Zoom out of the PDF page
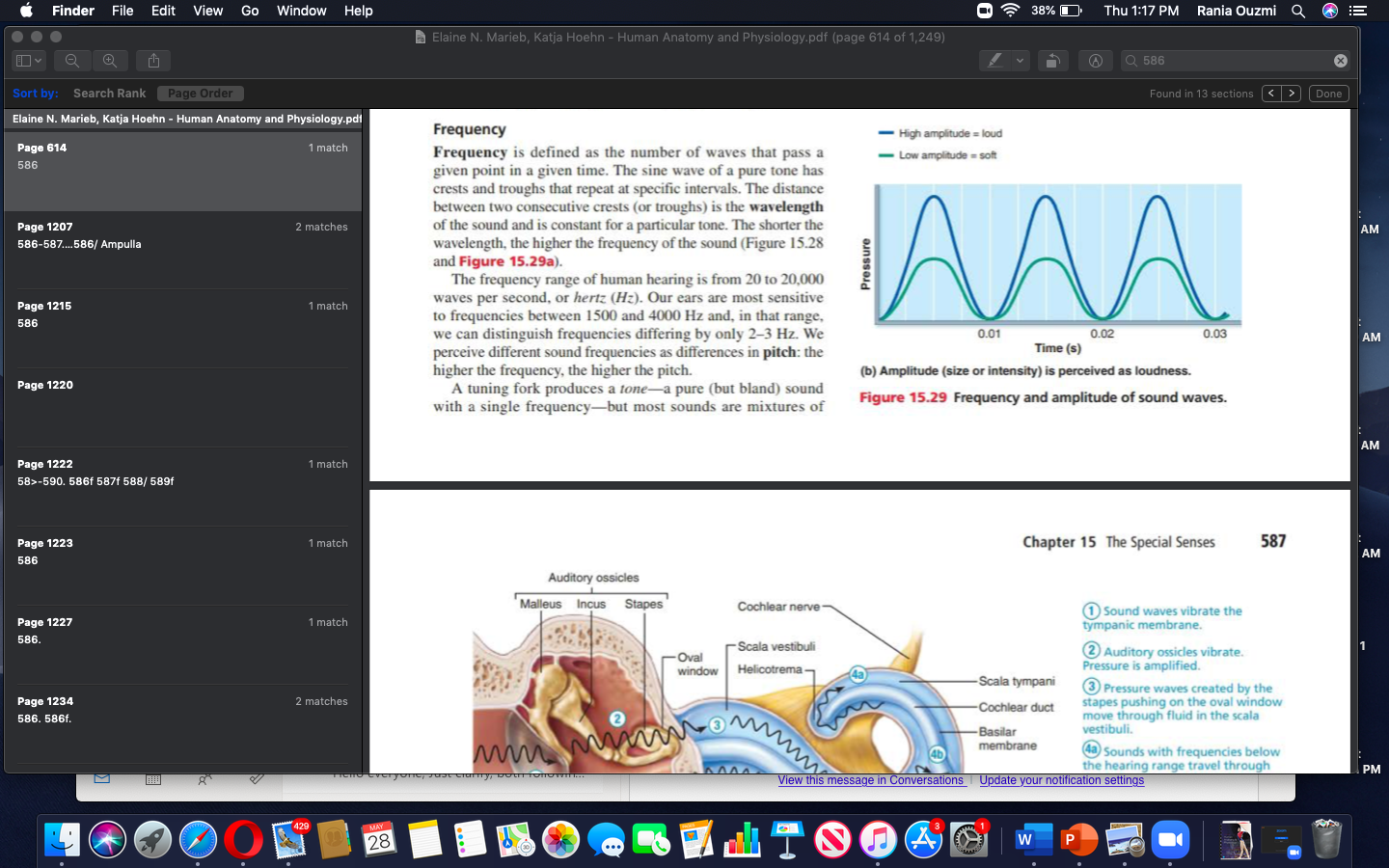This screenshot has width=1389, height=868. pos(72,61)
